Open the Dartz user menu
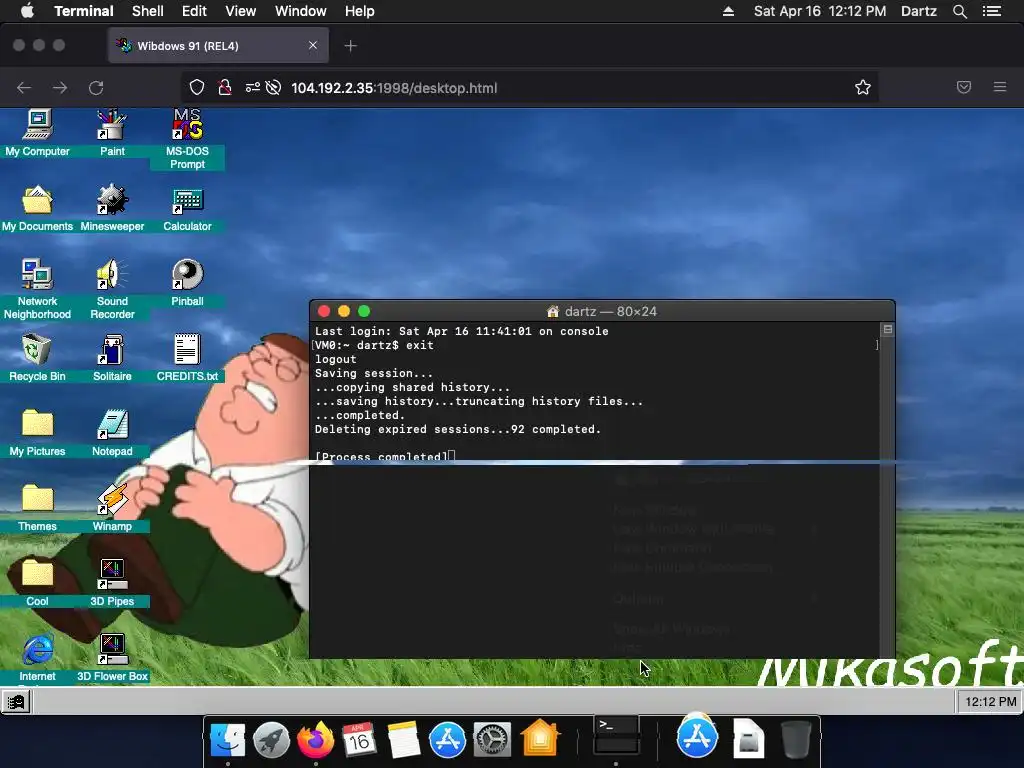 click(918, 11)
